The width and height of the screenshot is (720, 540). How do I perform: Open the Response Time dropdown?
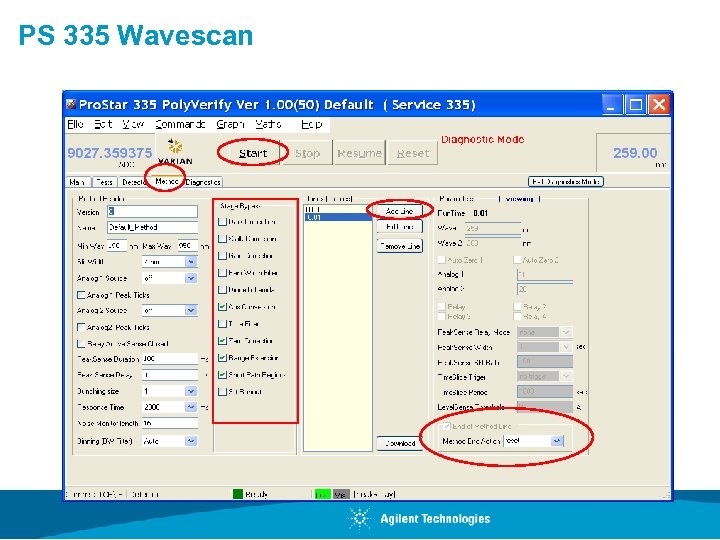(x=191, y=407)
